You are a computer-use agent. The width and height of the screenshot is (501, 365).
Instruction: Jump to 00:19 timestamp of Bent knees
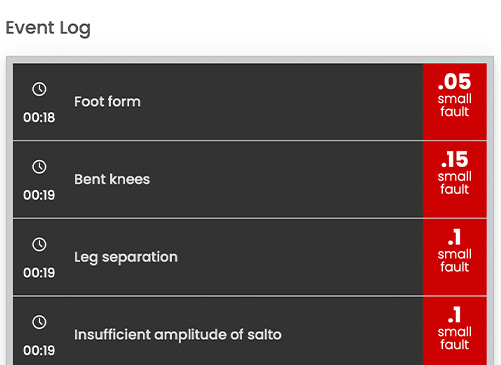tap(39, 195)
